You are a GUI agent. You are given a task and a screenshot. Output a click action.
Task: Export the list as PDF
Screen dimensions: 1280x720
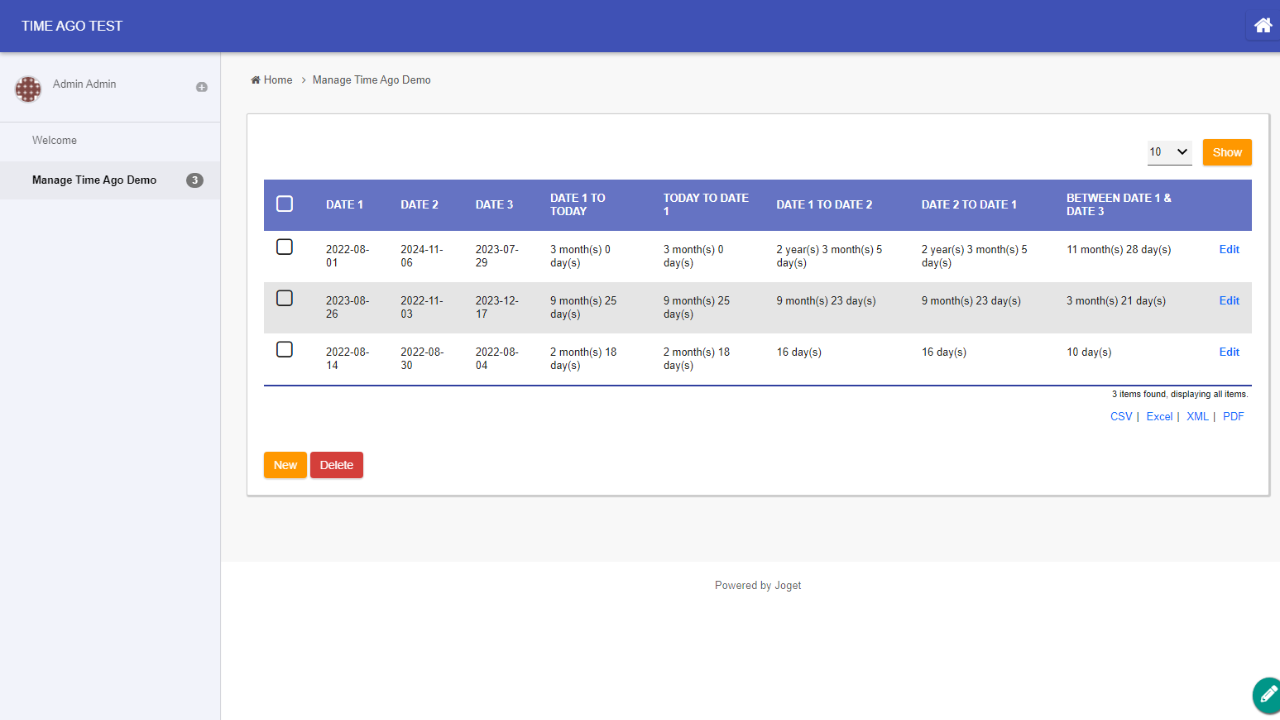[1233, 417]
